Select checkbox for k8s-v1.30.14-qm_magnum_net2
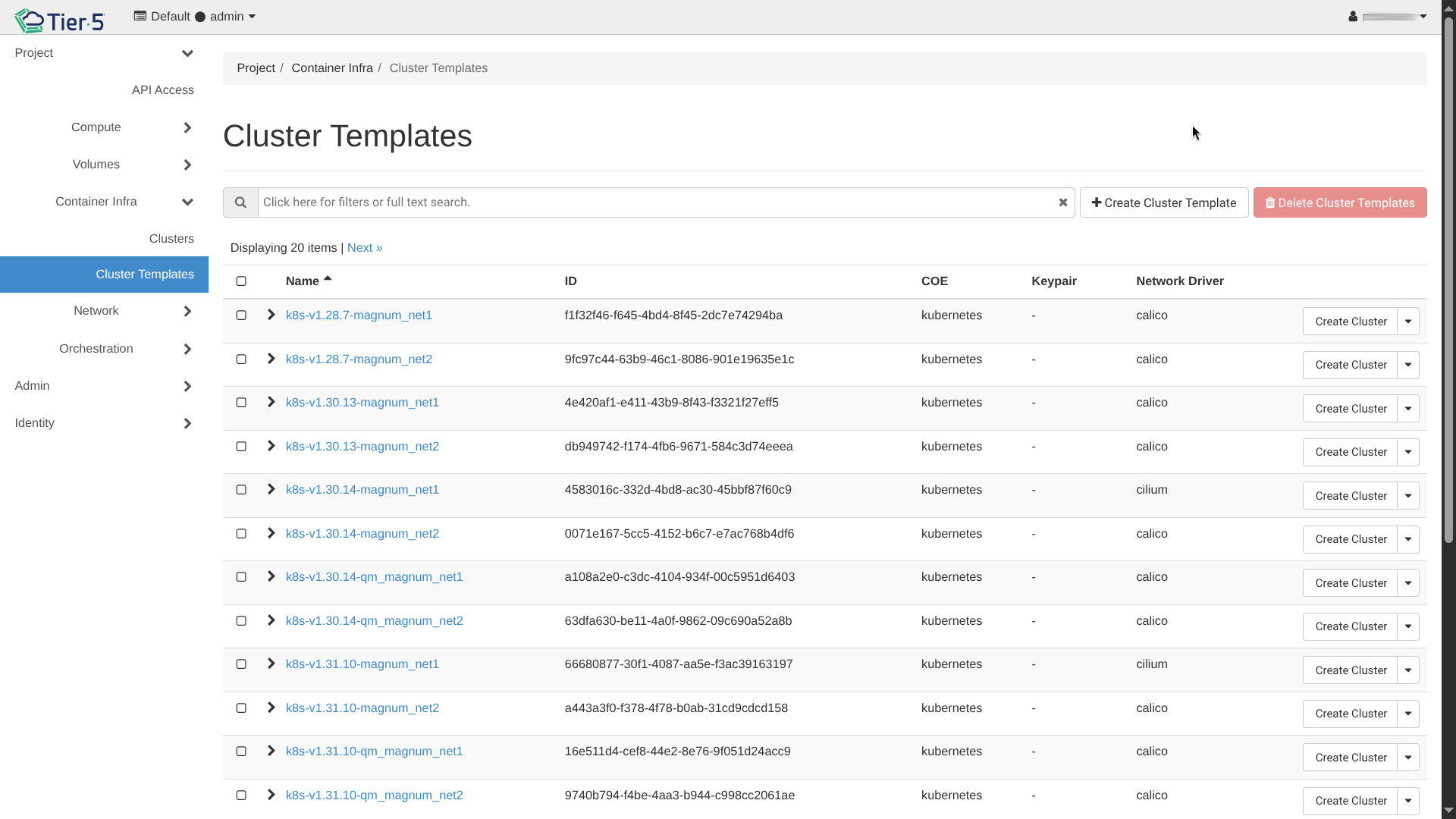Viewport: 1456px width, 819px height. 241,621
